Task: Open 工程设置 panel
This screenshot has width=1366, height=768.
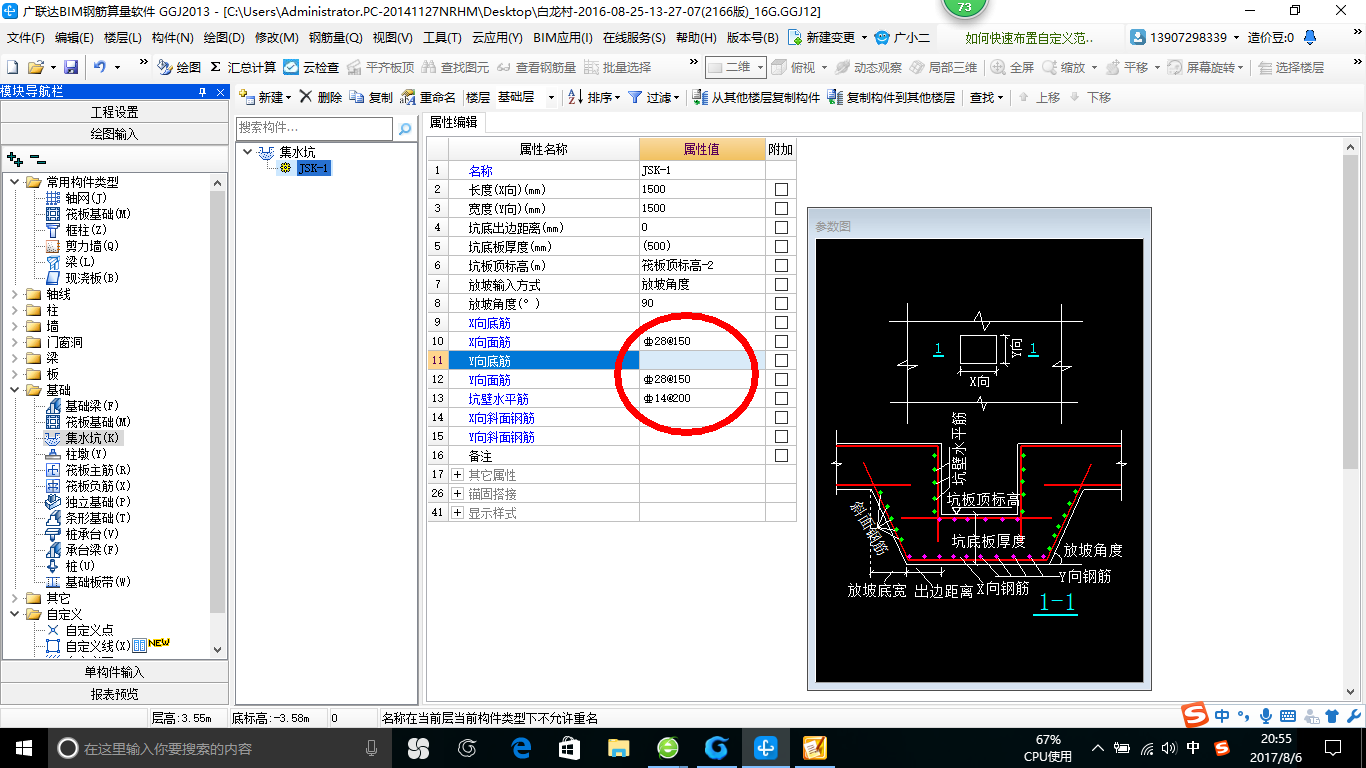Action: (114, 112)
